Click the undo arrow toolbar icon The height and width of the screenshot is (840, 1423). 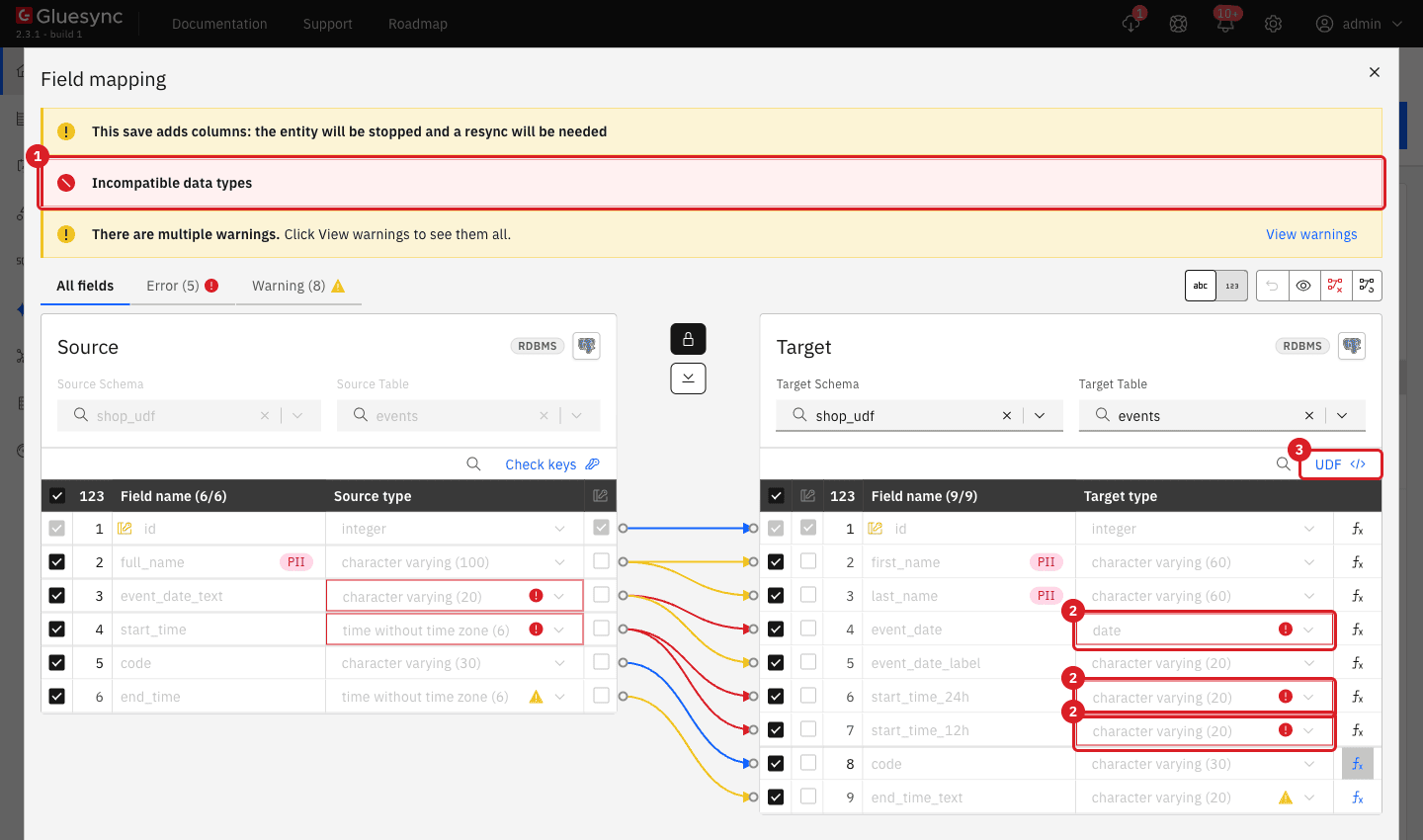click(x=1272, y=286)
